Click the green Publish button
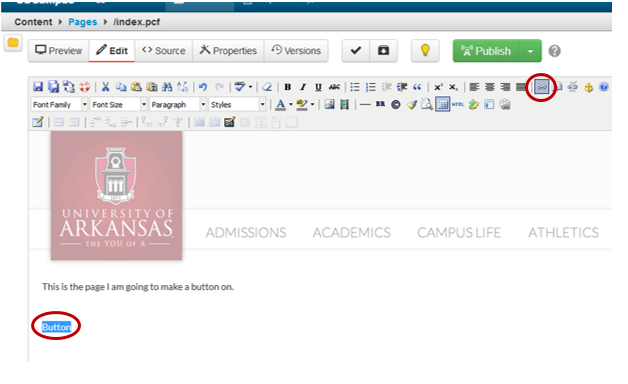The width and height of the screenshot is (628, 384). 486,51
